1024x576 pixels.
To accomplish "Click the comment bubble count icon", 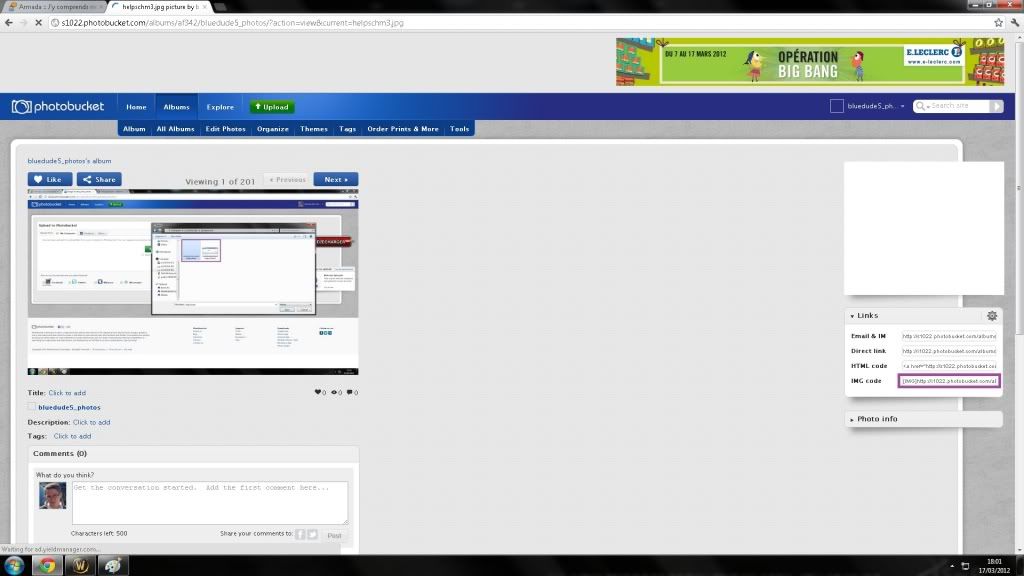I will (349, 392).
